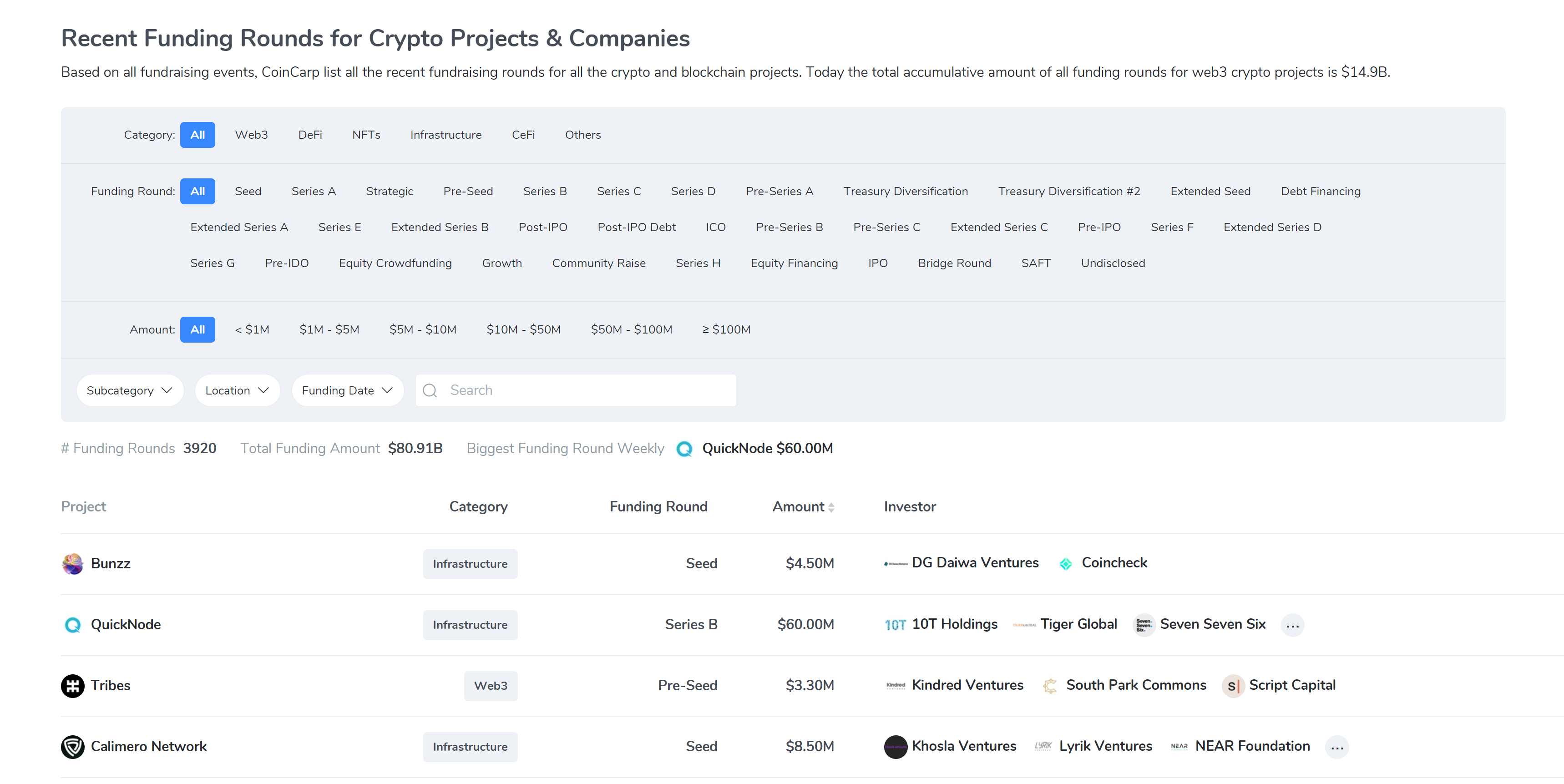Screen dimensions: 1564x784
Task: Filter funding round by Series A
Action: [x=313, y=191]
